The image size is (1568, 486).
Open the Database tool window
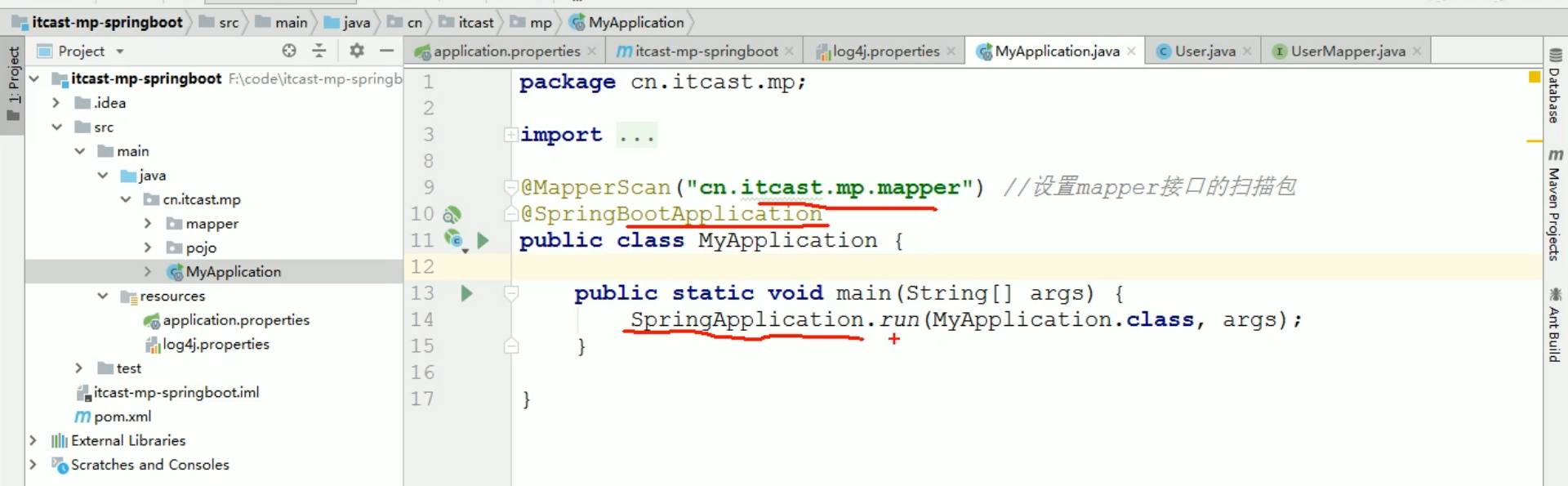coord(1555,85)
